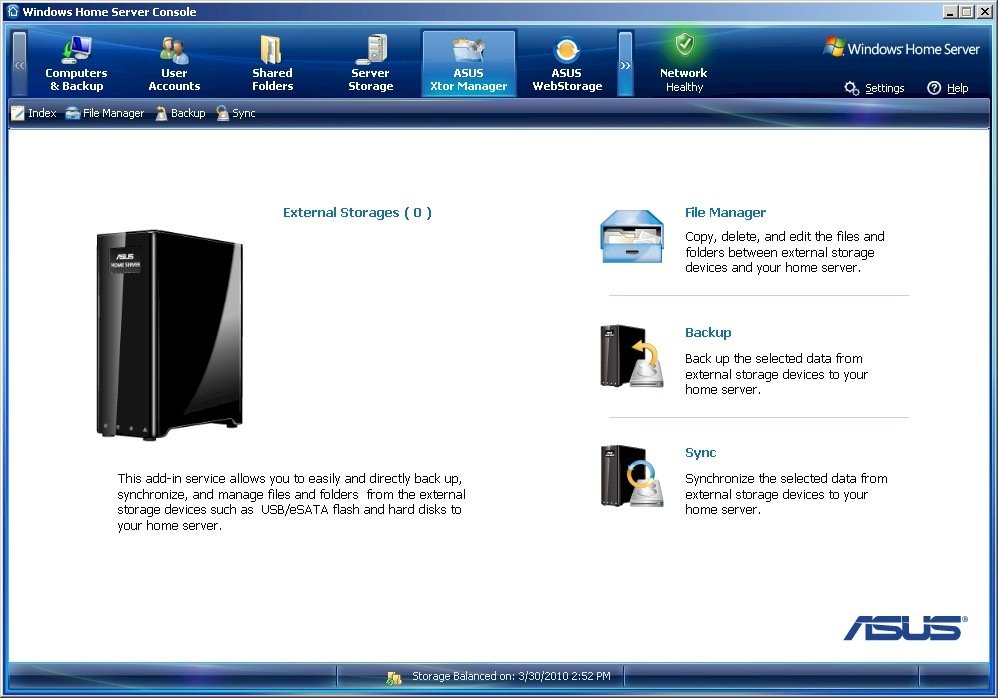Click the ASUS Home Server tower image
The width and height of the screenshot is (998, 698).
click(x=169, y=335)
